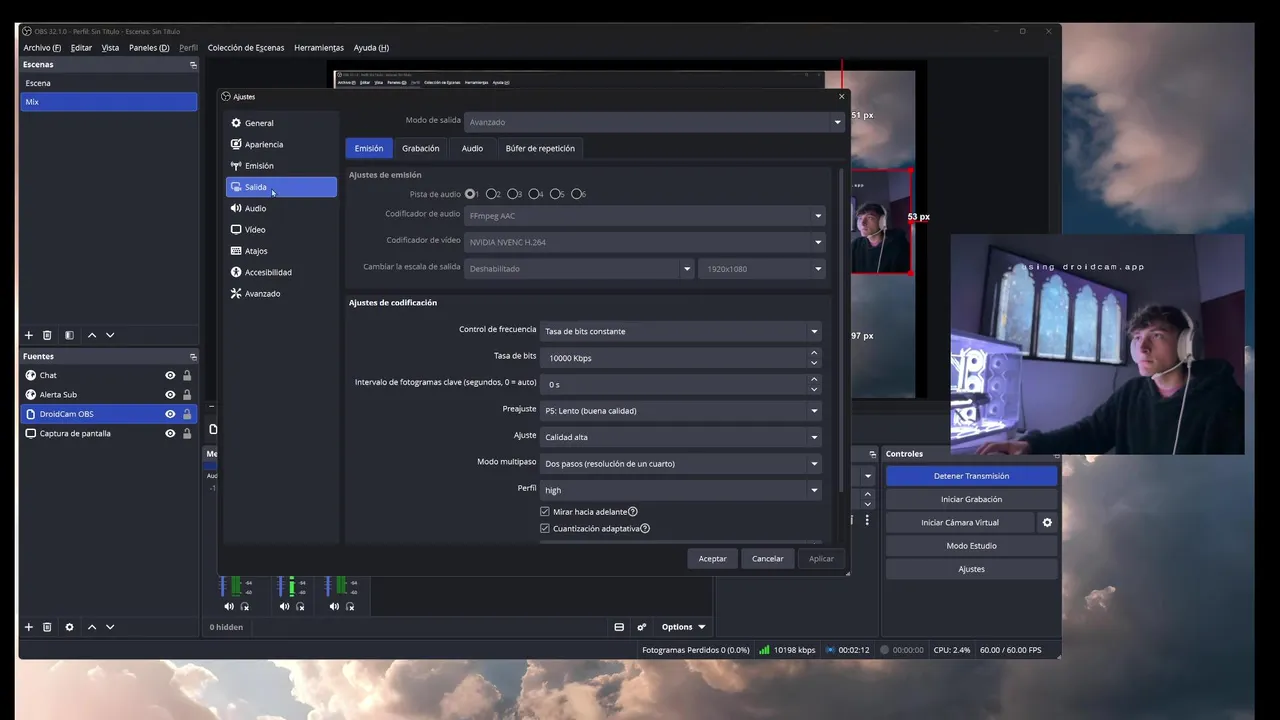
Task: Open Modo multipaso dropdown
Action: pos(681,464)
